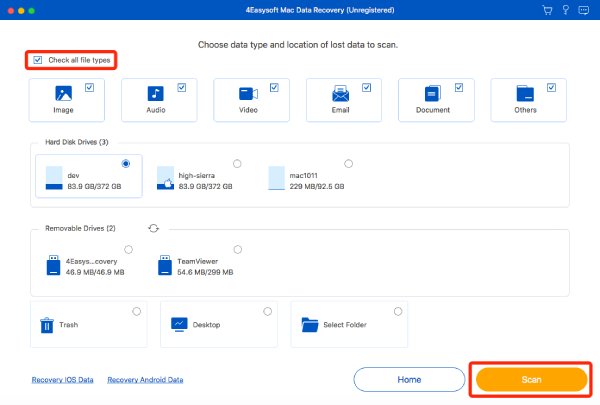Viewport: 600px width, 405px height.
Task: Click the 229 MB/92.5 GB size text
Action: click(317, 186)
